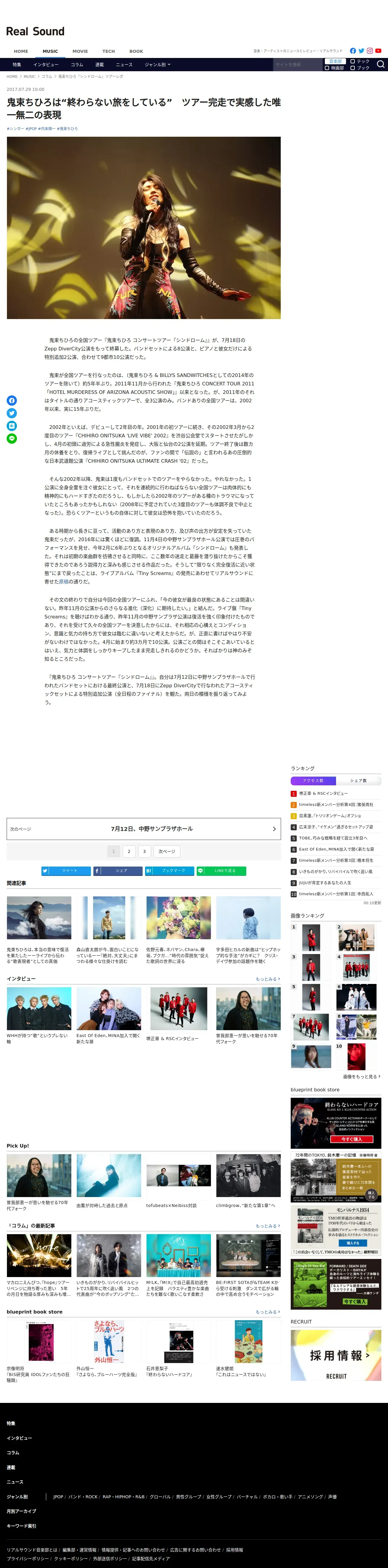Click the サイトを検索 search field

tap(297, 65)
